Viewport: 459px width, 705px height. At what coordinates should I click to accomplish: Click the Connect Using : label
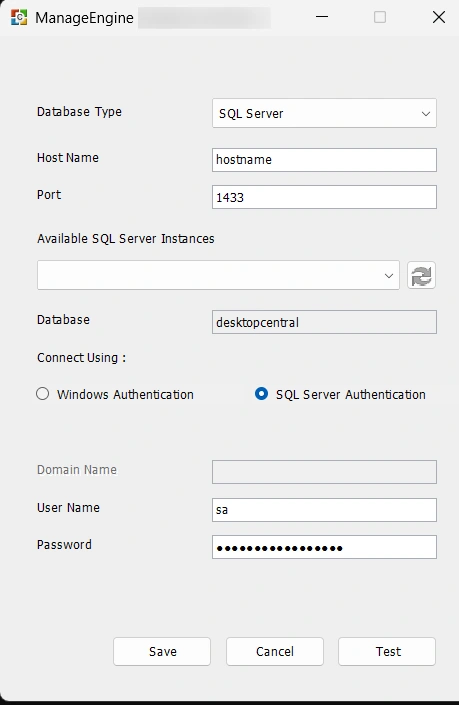[81, 358]
